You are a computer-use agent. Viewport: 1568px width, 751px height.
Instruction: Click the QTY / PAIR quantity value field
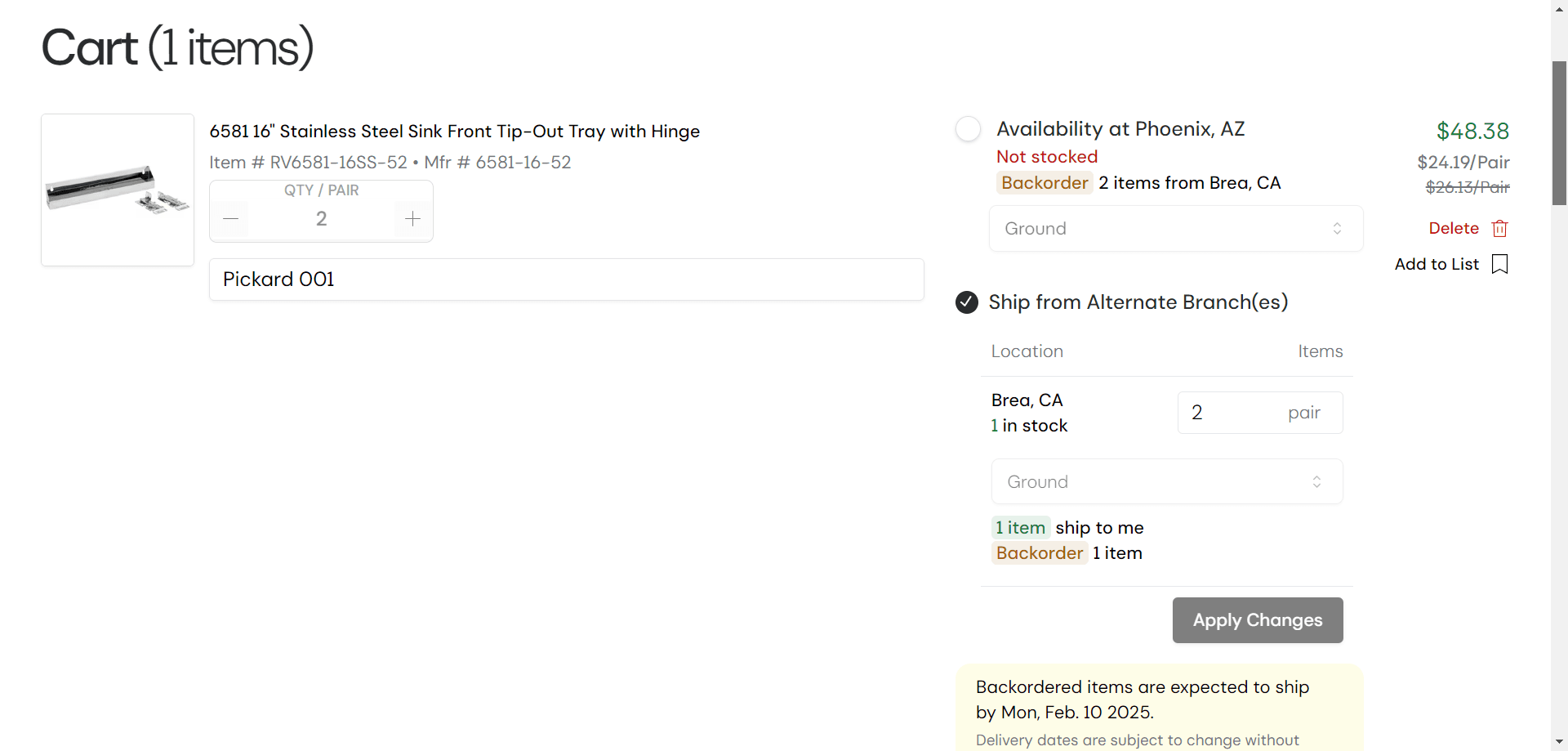coord(322,219)
